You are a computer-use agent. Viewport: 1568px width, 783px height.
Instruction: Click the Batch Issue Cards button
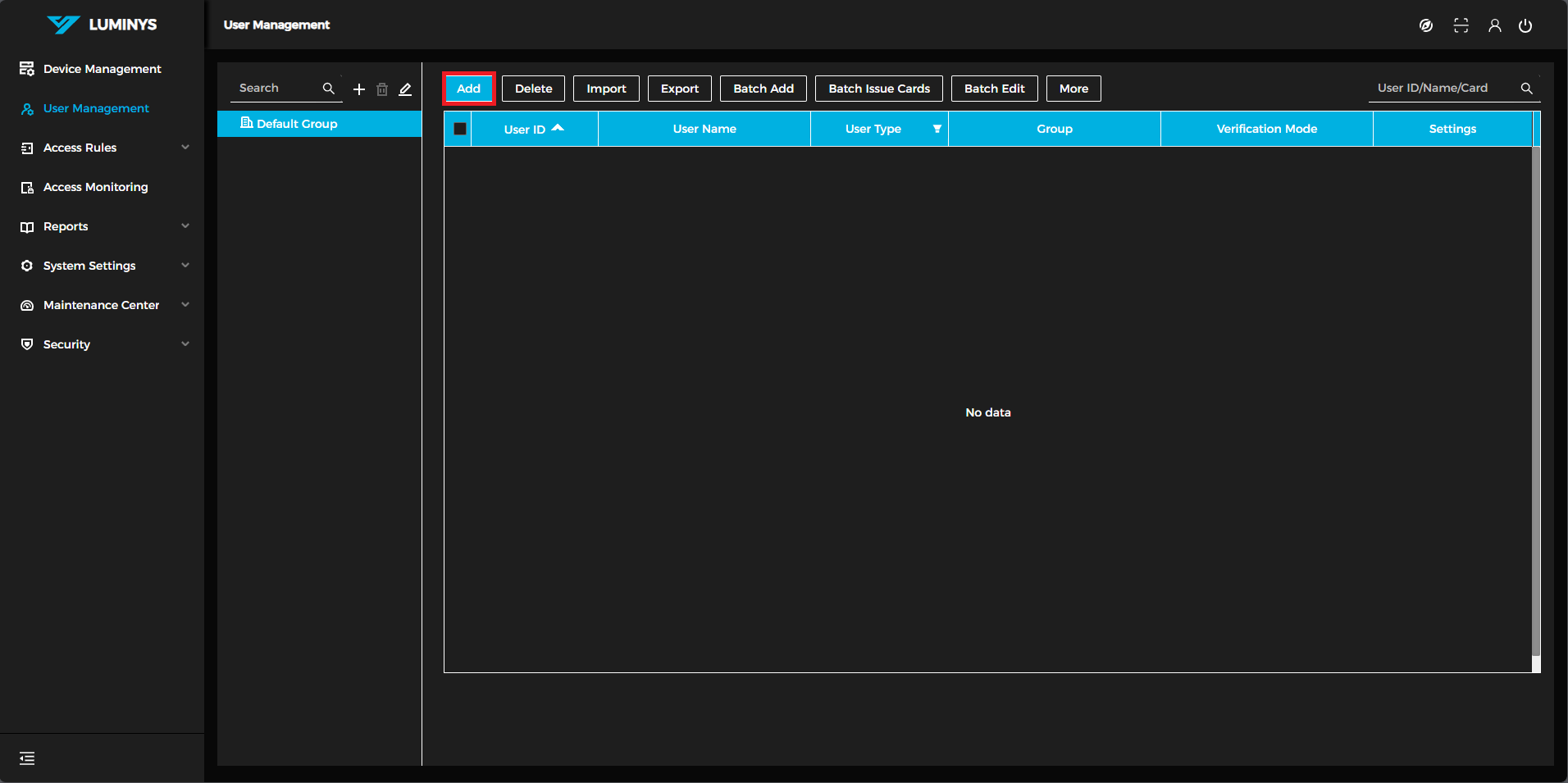pos(878,89)
